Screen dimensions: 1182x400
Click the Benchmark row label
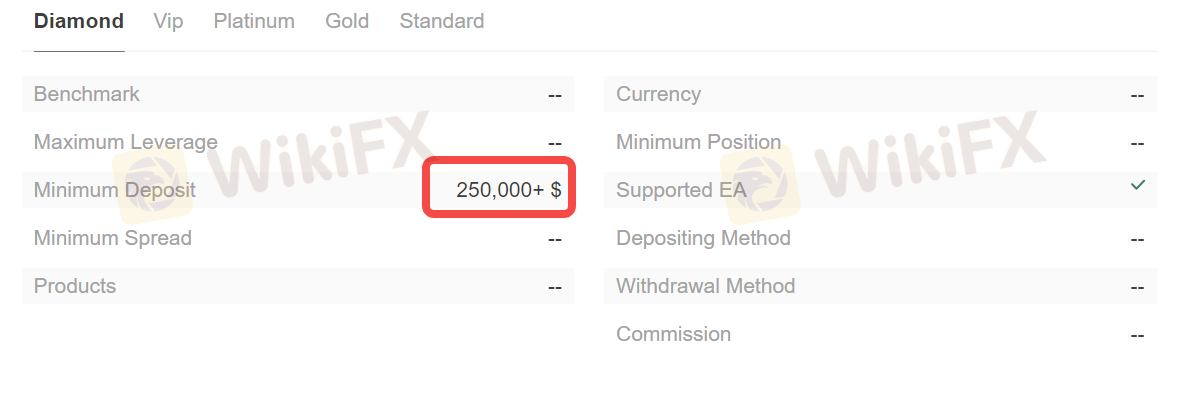[87, 94]
